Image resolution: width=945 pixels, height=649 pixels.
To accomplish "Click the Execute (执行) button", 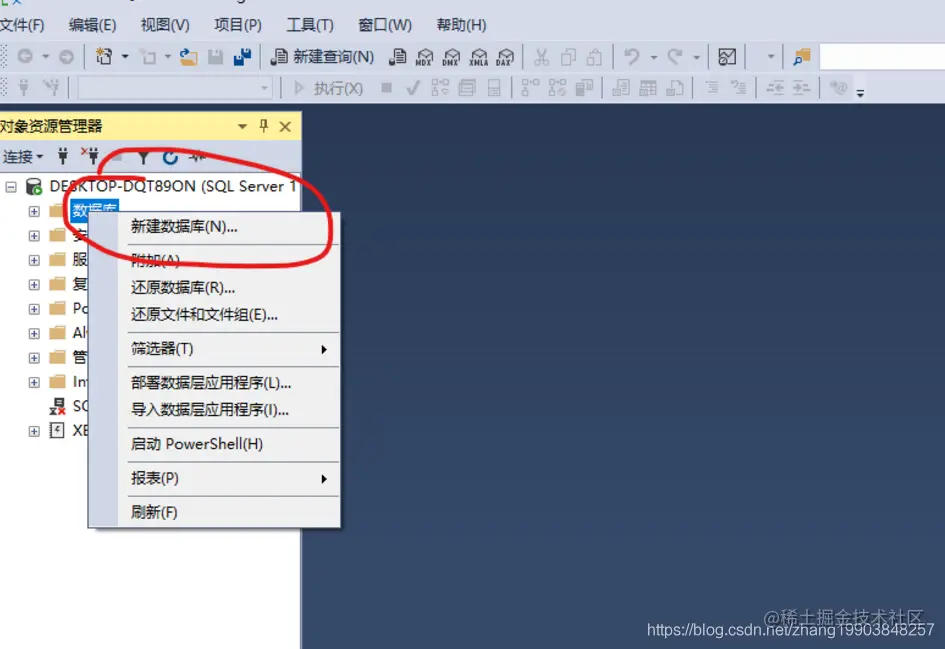I will point(328,89).
